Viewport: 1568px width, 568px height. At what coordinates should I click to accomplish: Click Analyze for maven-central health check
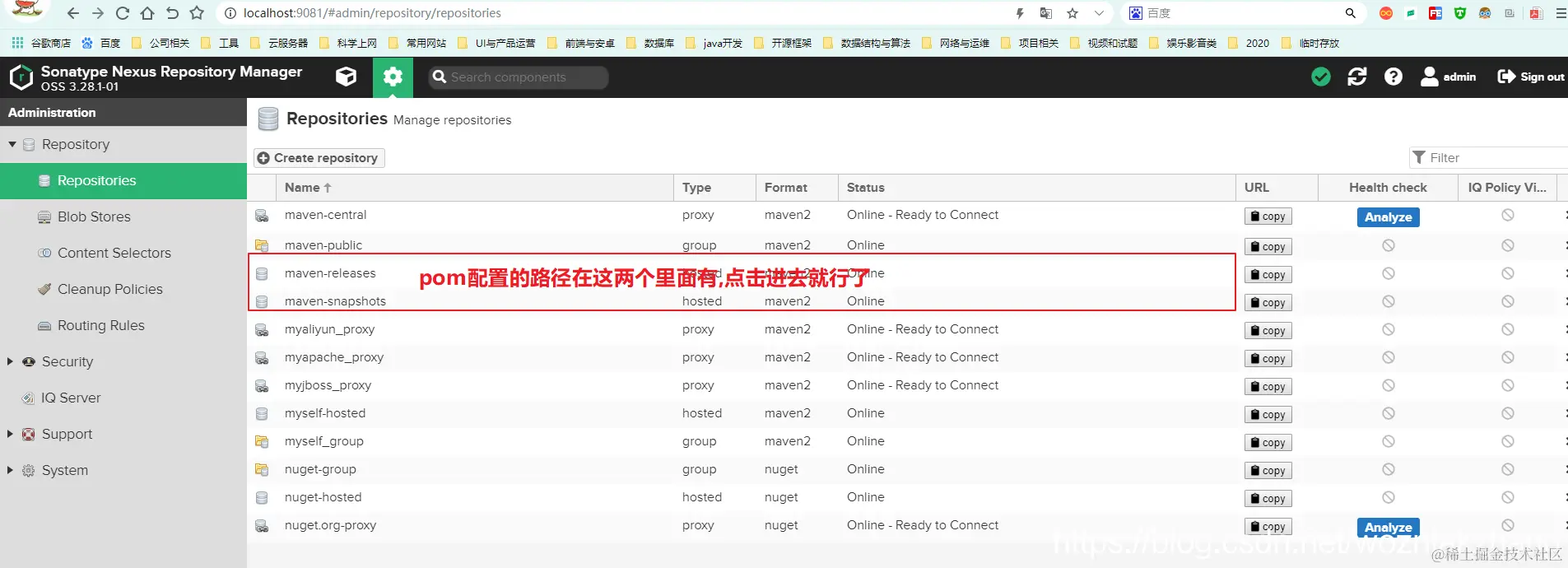[1388, 217]
